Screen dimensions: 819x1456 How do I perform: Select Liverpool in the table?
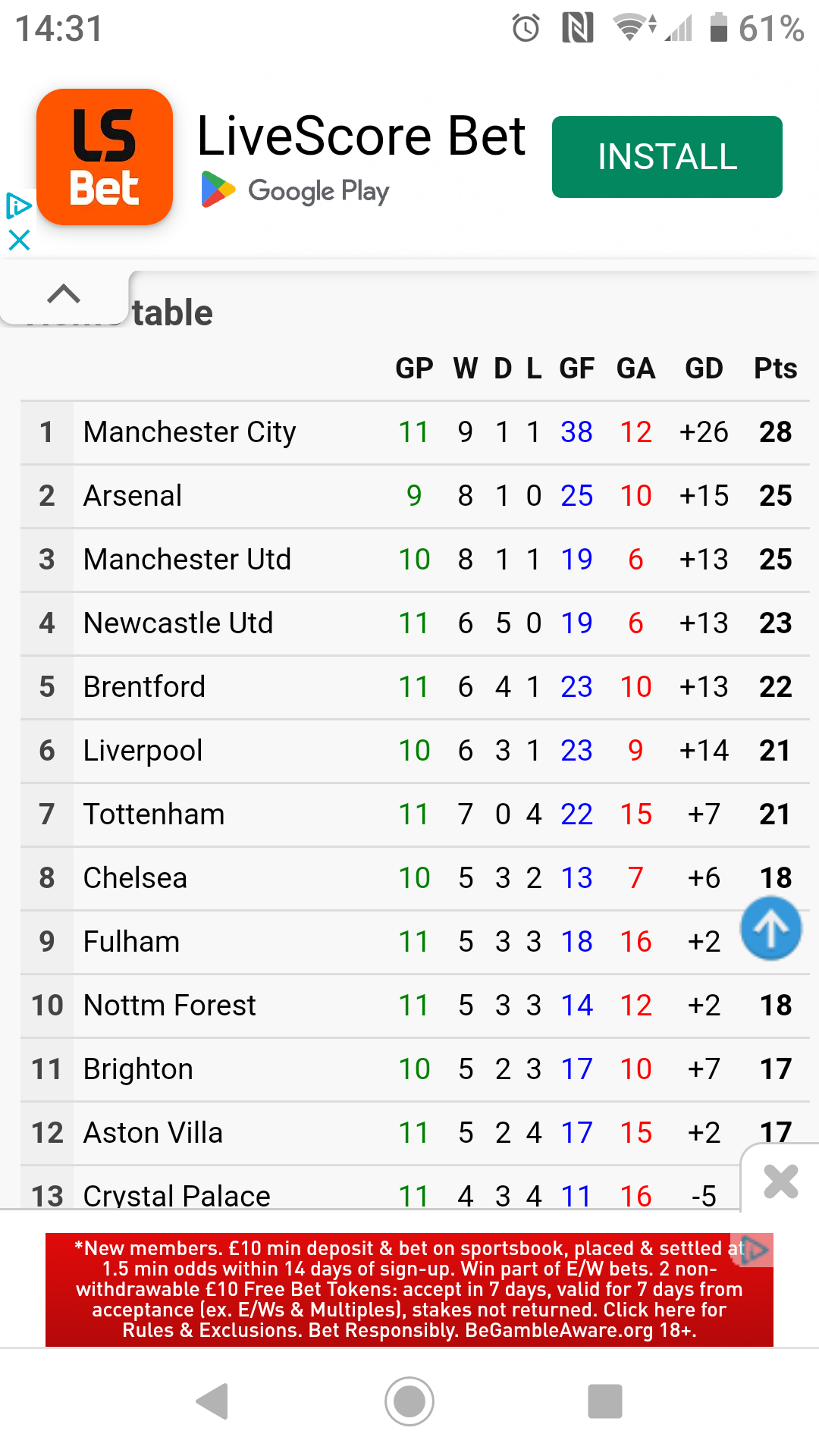(x=143, y=751)
